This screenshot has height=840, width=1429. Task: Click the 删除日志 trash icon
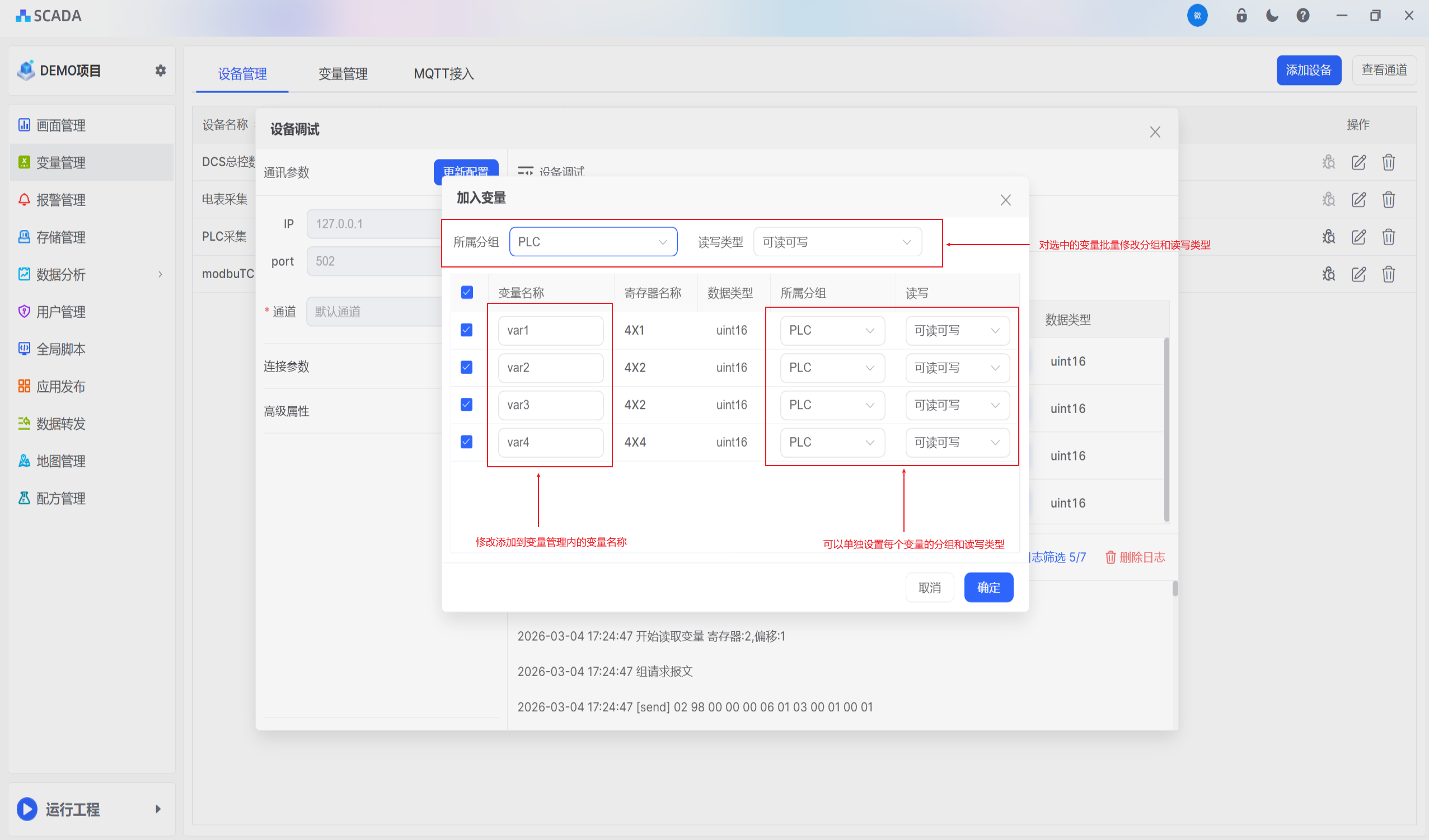tap(1111, 558)
